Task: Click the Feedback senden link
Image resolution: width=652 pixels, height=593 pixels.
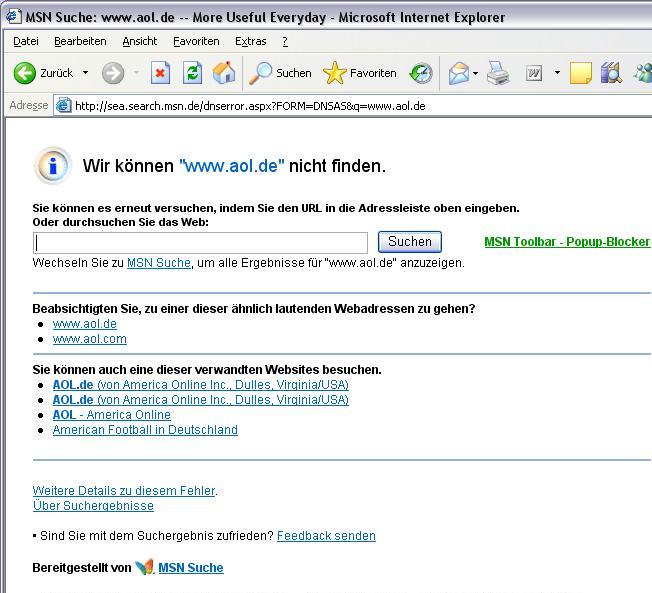Action: (x=326, y=536)
